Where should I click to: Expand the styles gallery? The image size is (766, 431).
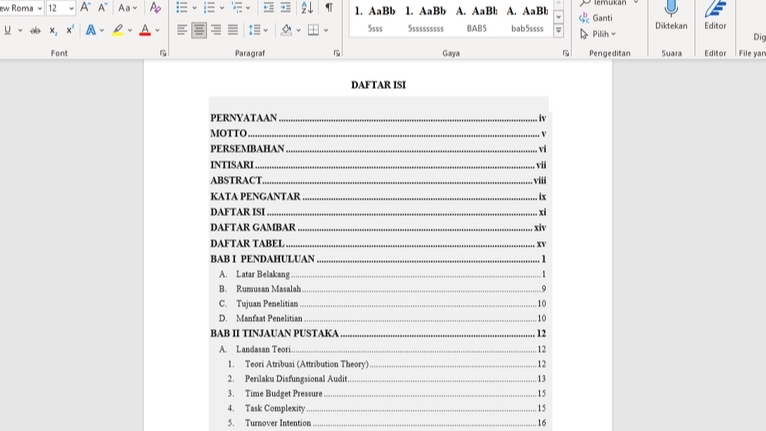tap(558, 30)
